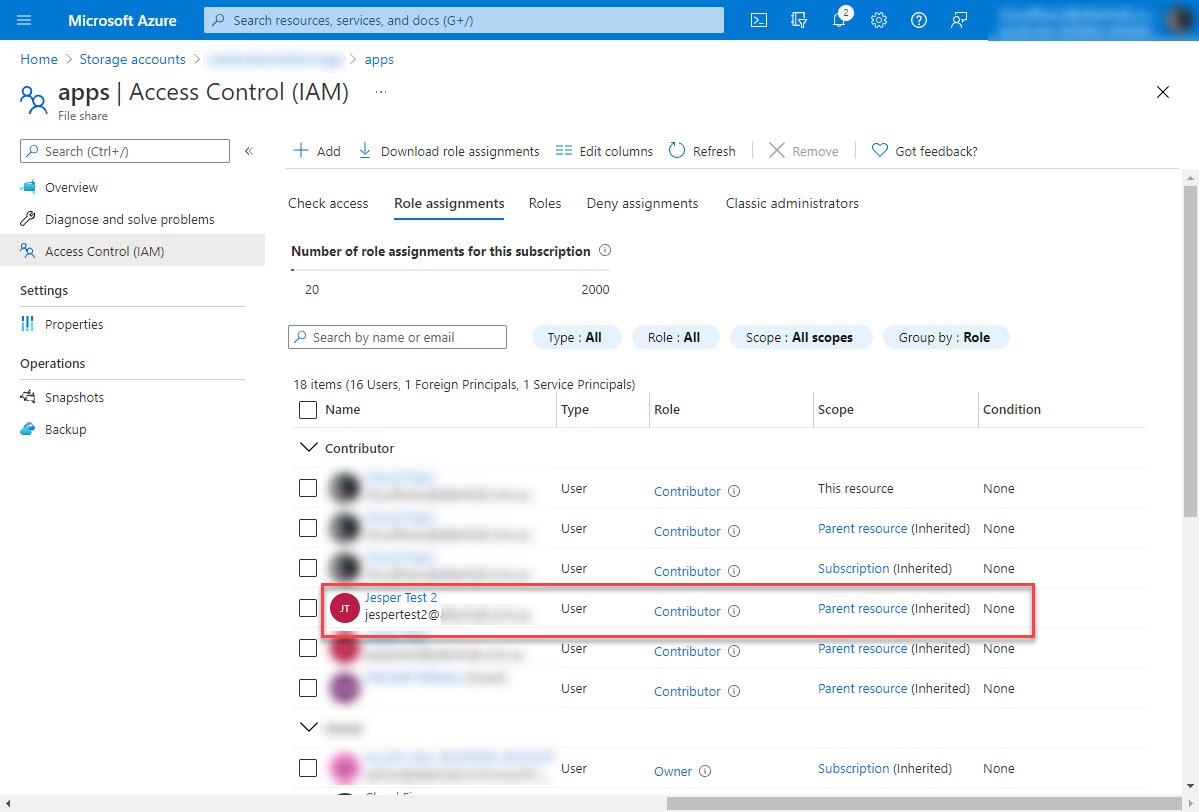Download role assignments
Viewport: 1199px width, 812px height.
tap(449, 151)
